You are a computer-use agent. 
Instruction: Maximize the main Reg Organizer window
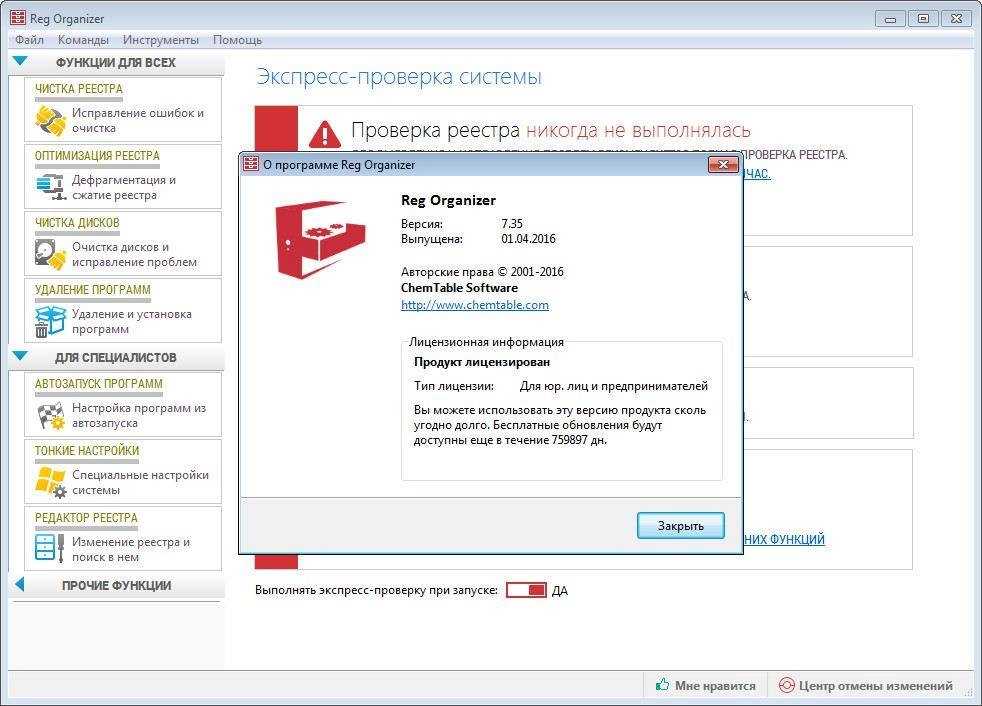923,19
